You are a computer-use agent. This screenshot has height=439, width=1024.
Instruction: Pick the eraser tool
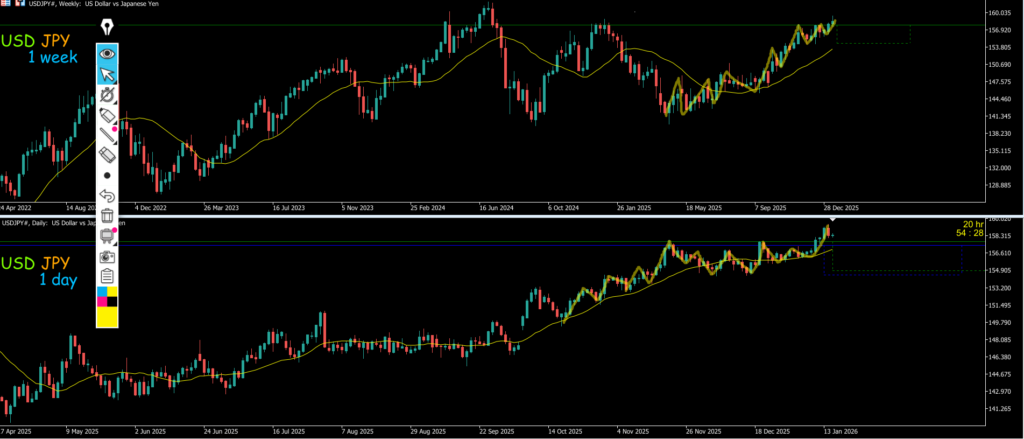pos(107,155)
